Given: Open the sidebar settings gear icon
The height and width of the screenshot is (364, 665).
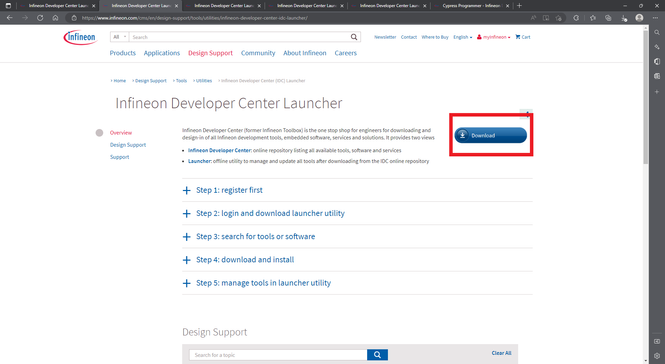Looking at the screenshot, I should pyautogui.click(x=657, y=356).
